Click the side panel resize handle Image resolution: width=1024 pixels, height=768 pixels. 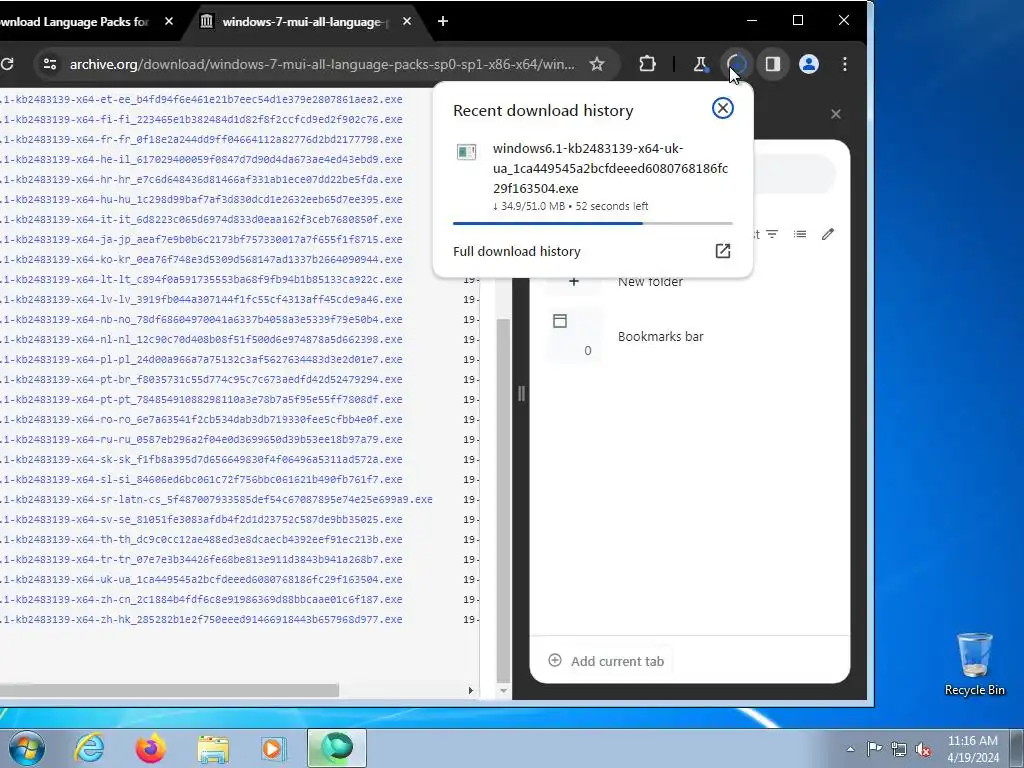pyautogui.click(x=521, y=393)
